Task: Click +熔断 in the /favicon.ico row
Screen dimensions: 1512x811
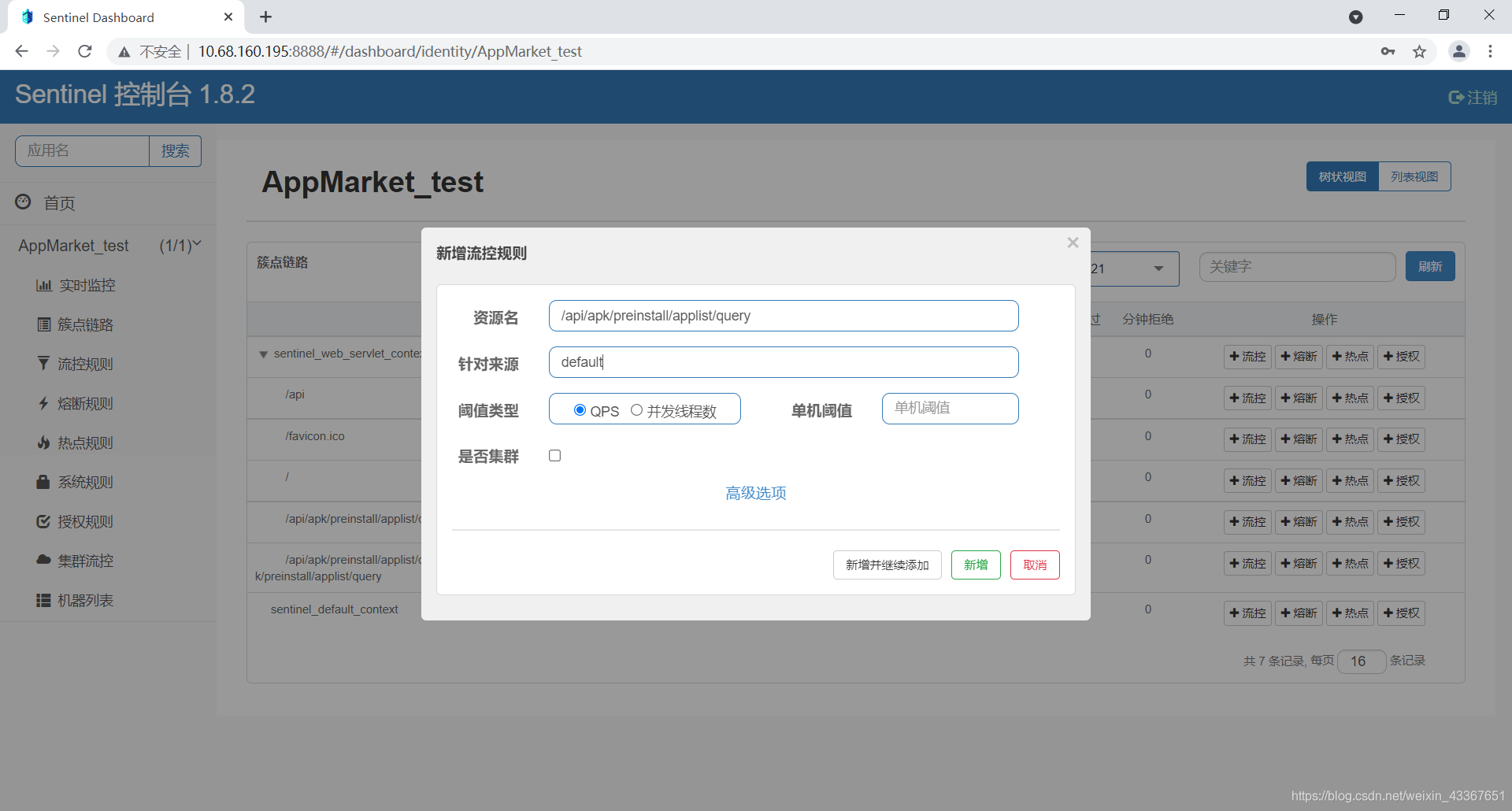Action: pos(1299,439)
